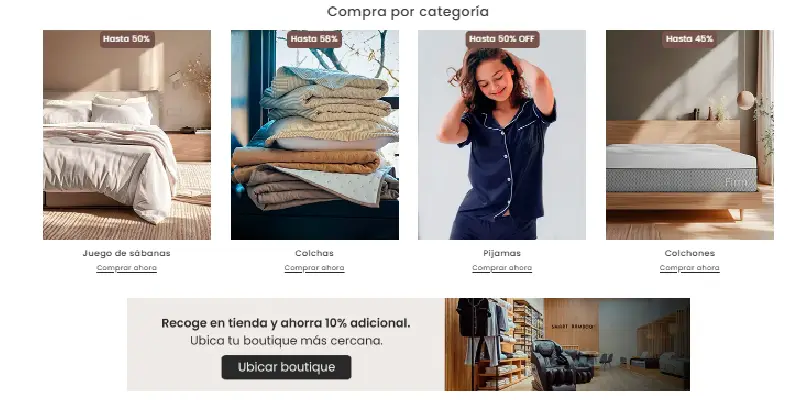
Task: Click Comprar ahora under Pijamas
Action: tap(502, 268)
